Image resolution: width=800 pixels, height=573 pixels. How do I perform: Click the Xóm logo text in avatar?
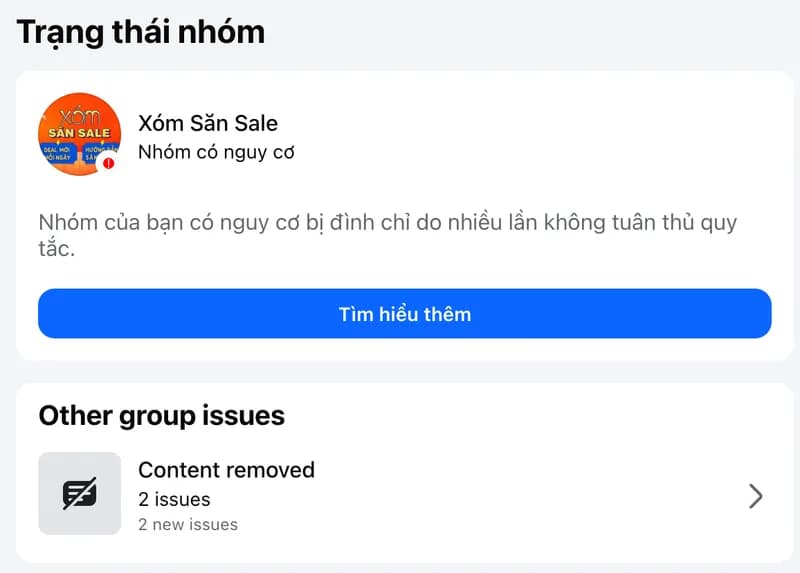point(81,113)
